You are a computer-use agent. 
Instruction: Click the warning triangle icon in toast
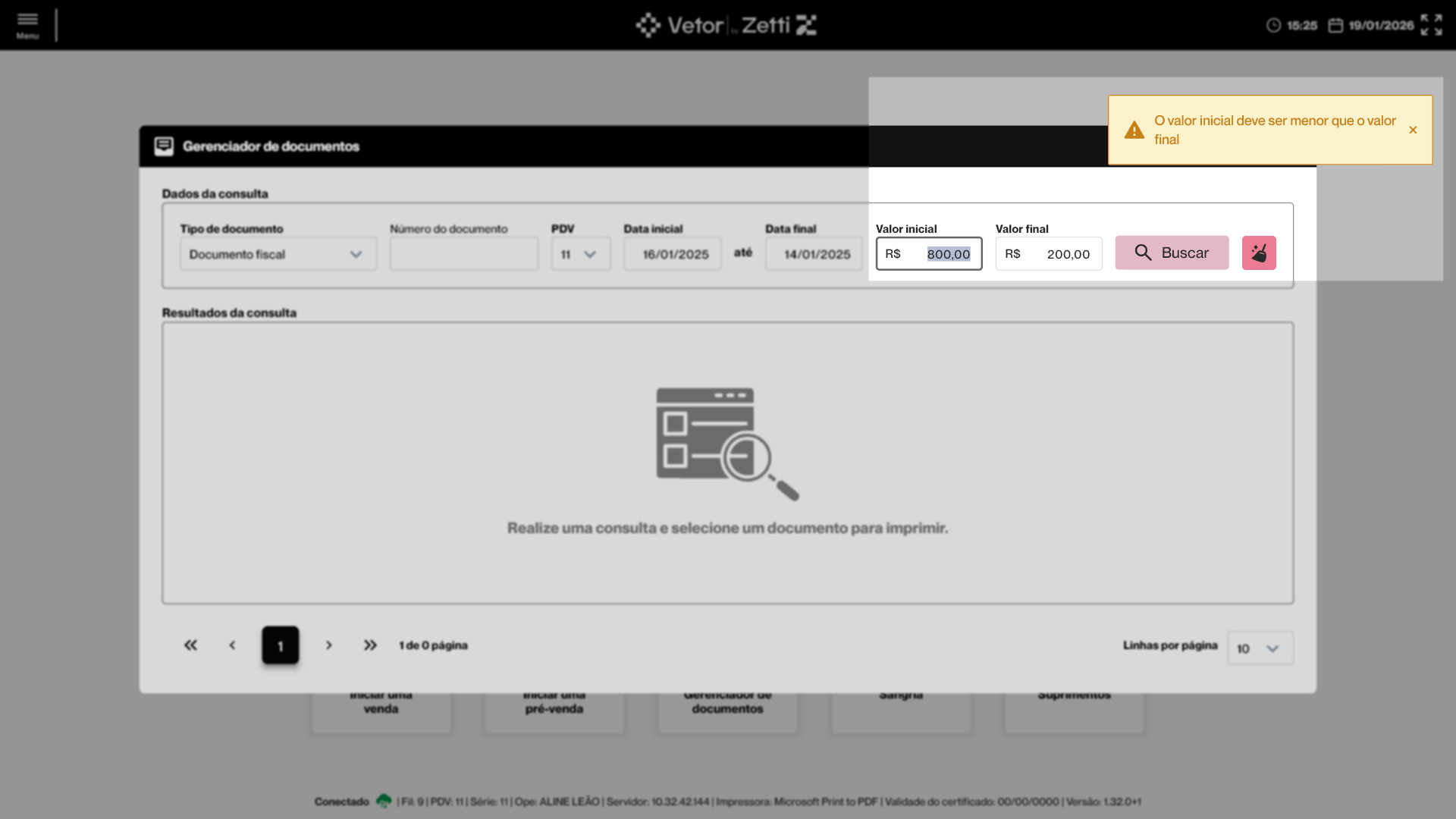pos(1134,130)
